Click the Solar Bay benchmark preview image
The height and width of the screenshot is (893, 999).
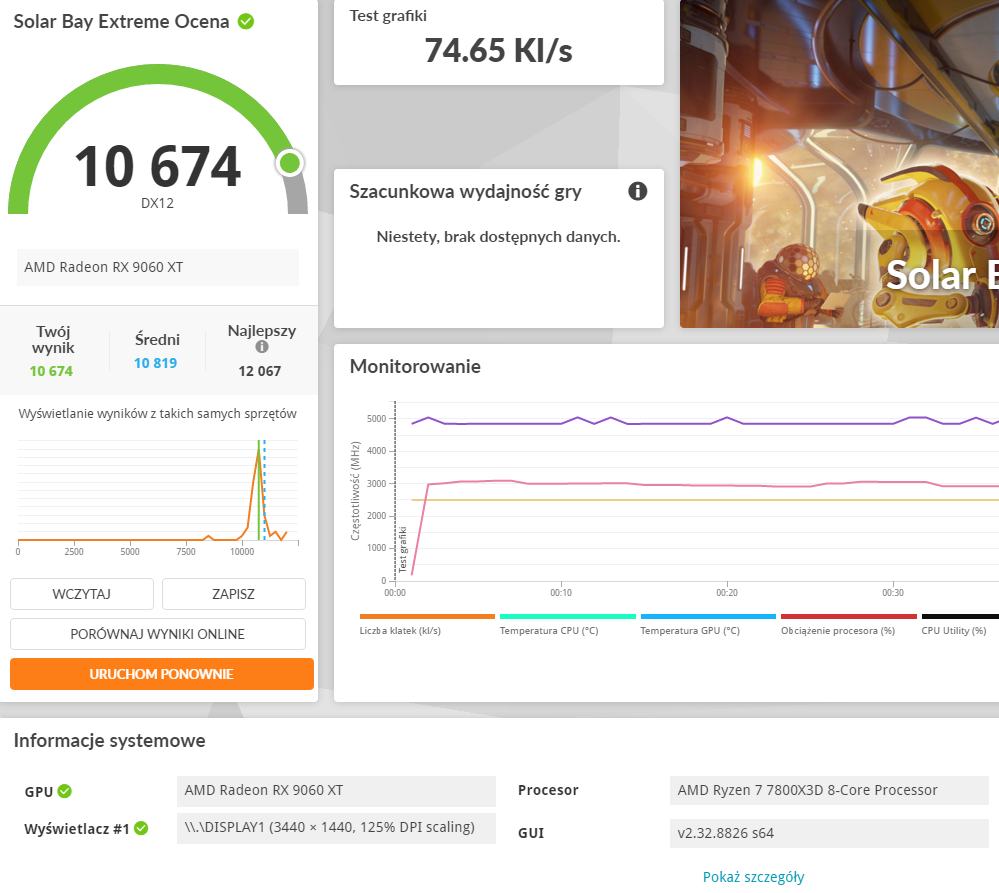(839, 164)
